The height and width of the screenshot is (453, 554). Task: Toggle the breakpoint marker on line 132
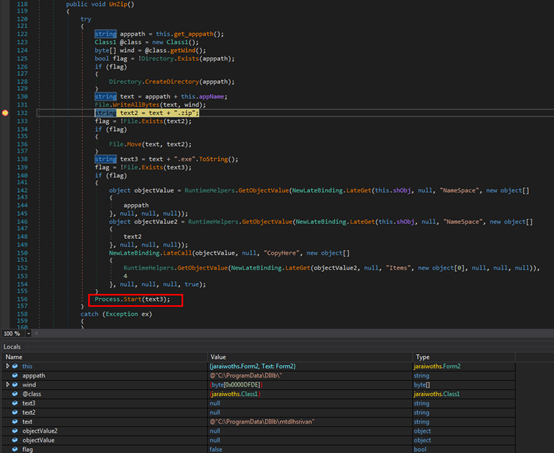coord(5,113)
